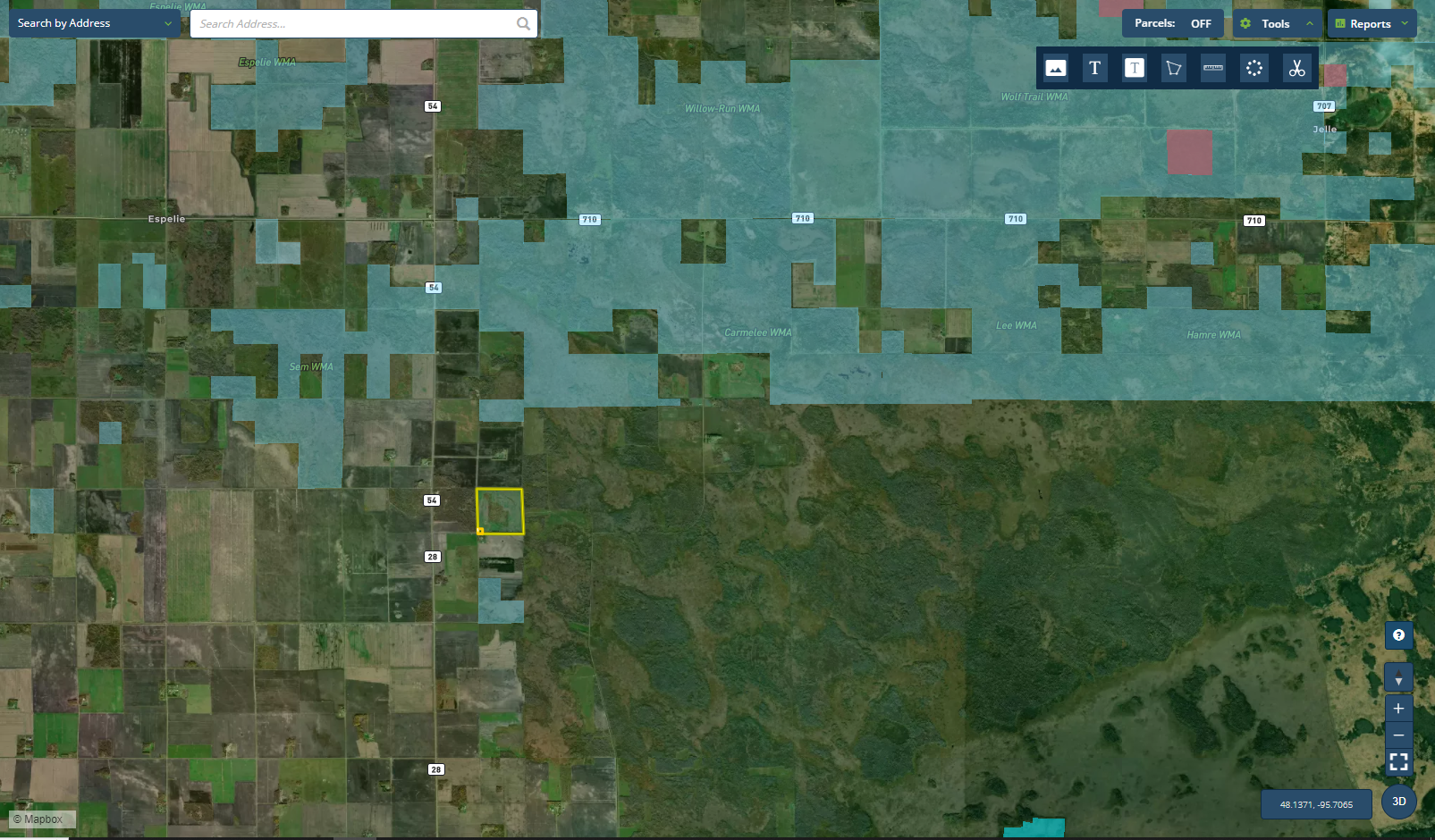Open the Search by Address dropdown
The height and width of the screenshot is (840, 1435).
coord(94,23)
